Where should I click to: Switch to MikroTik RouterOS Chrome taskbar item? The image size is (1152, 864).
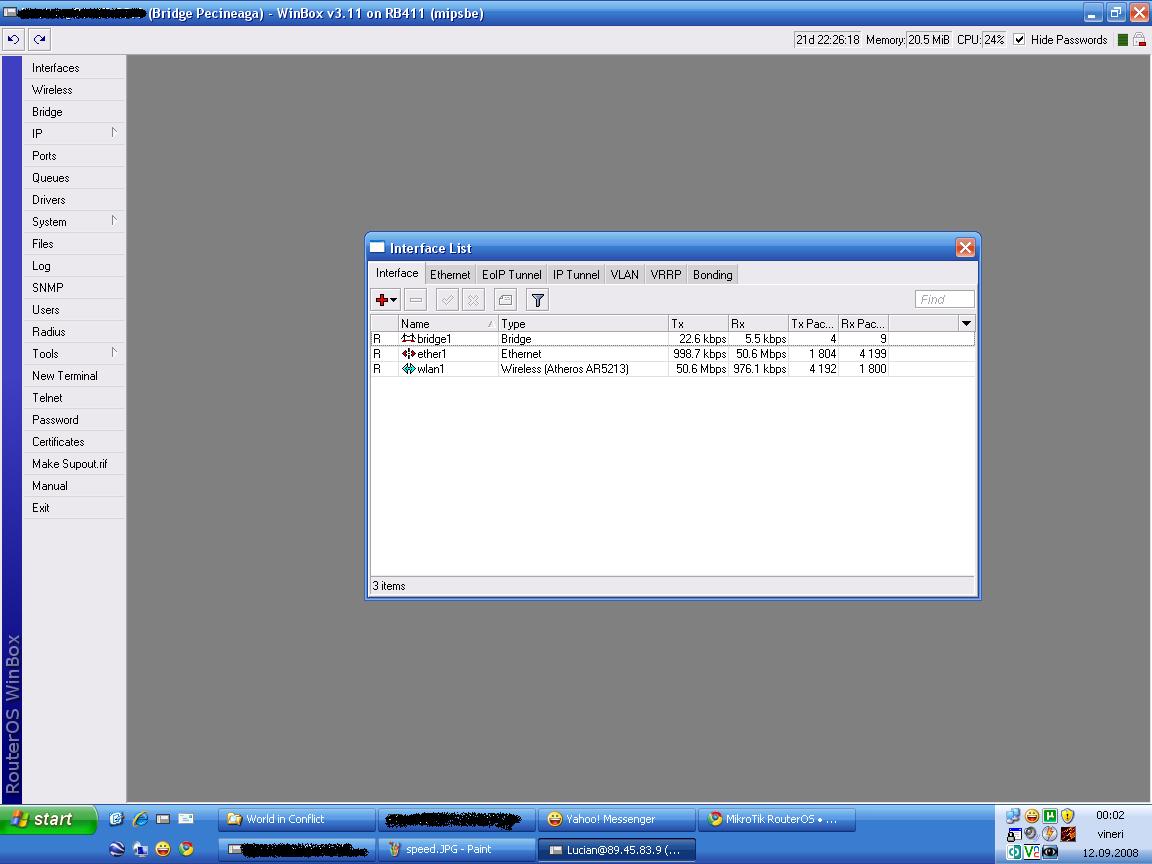776,819
